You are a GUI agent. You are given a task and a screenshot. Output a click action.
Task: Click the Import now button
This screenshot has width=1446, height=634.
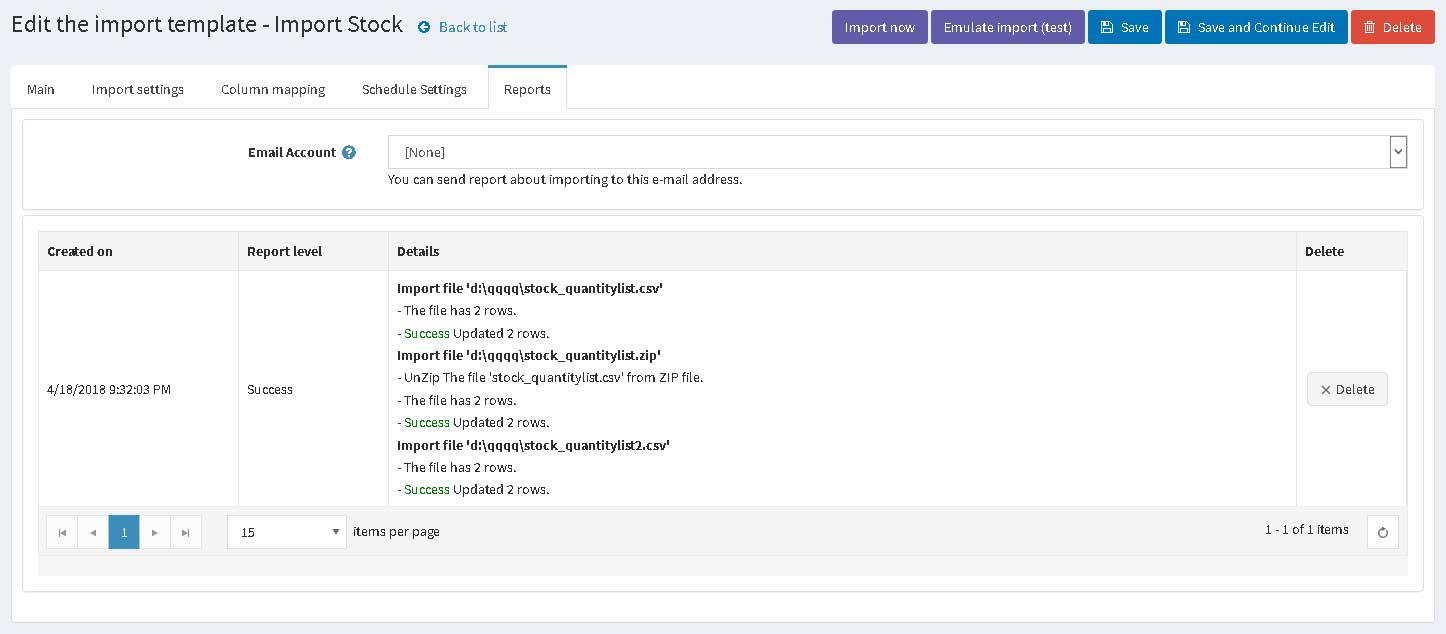tap(880, 27)
